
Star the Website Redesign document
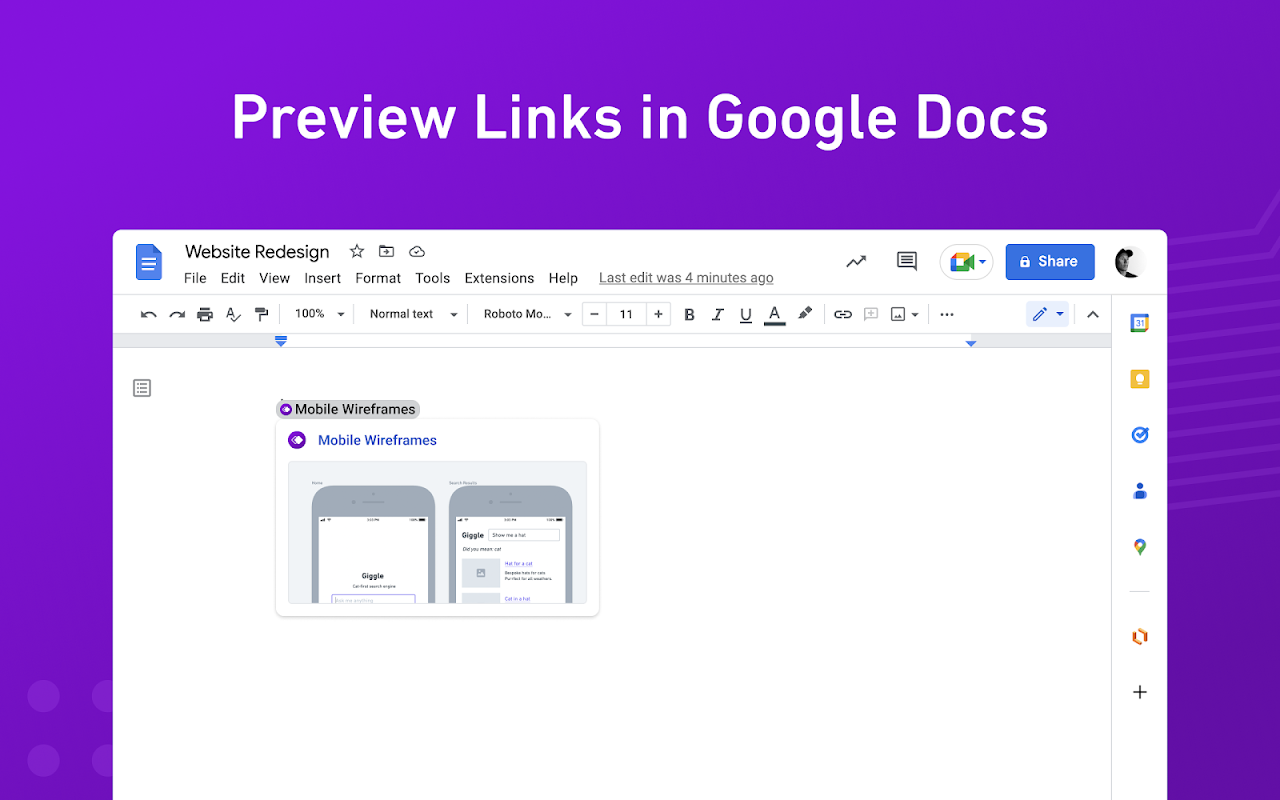coord(356,251)
